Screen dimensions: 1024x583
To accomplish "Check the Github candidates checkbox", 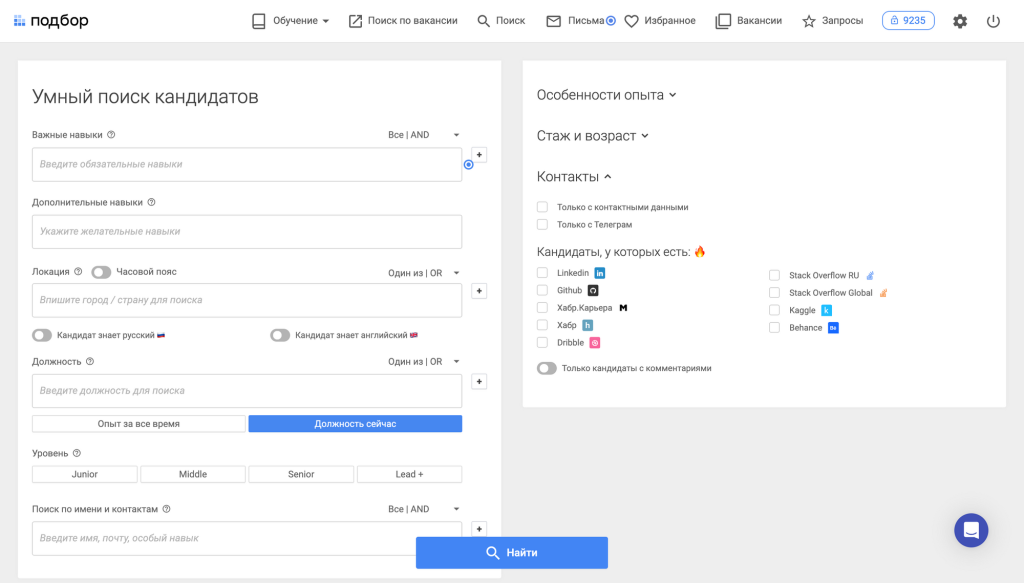I will point(542,290).
